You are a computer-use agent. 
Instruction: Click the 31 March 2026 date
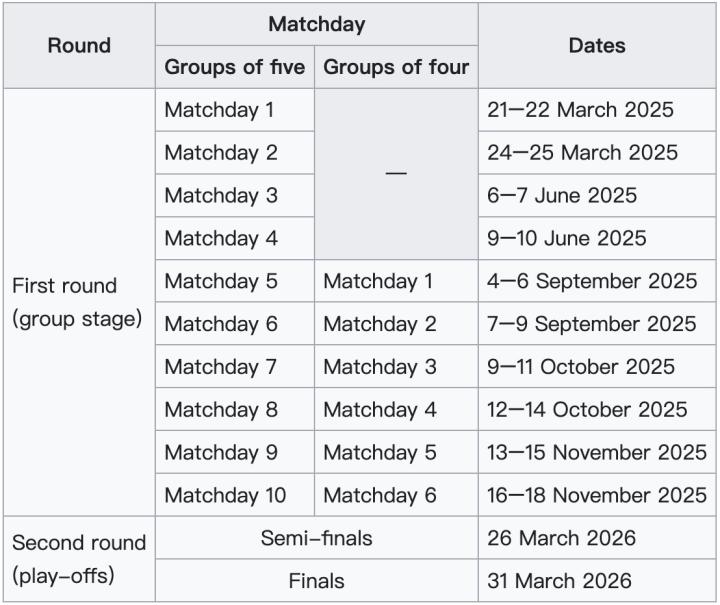click(559, 581)
